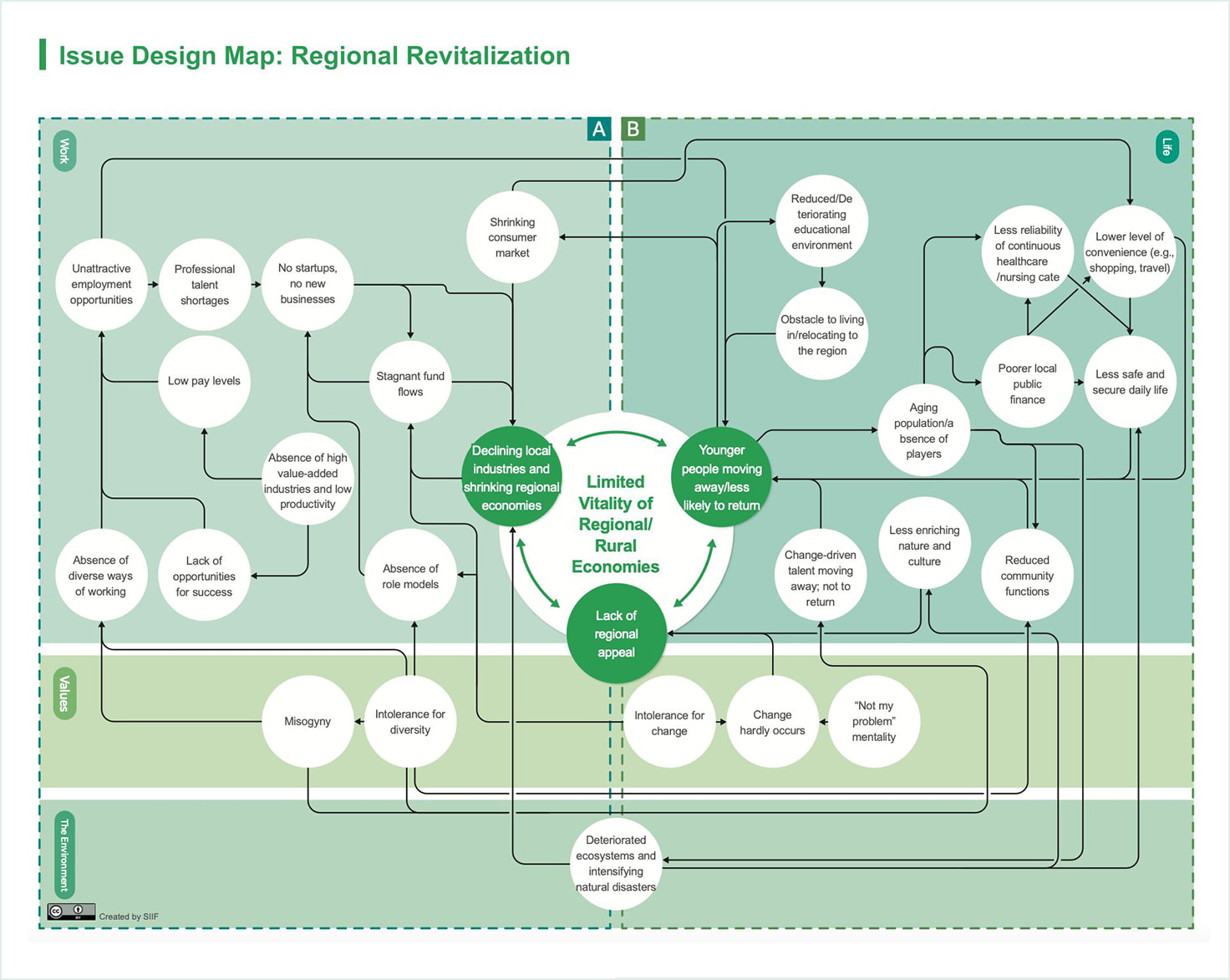Click the Misogyny node
This screenshot has width=1230, height=980.
307,722
